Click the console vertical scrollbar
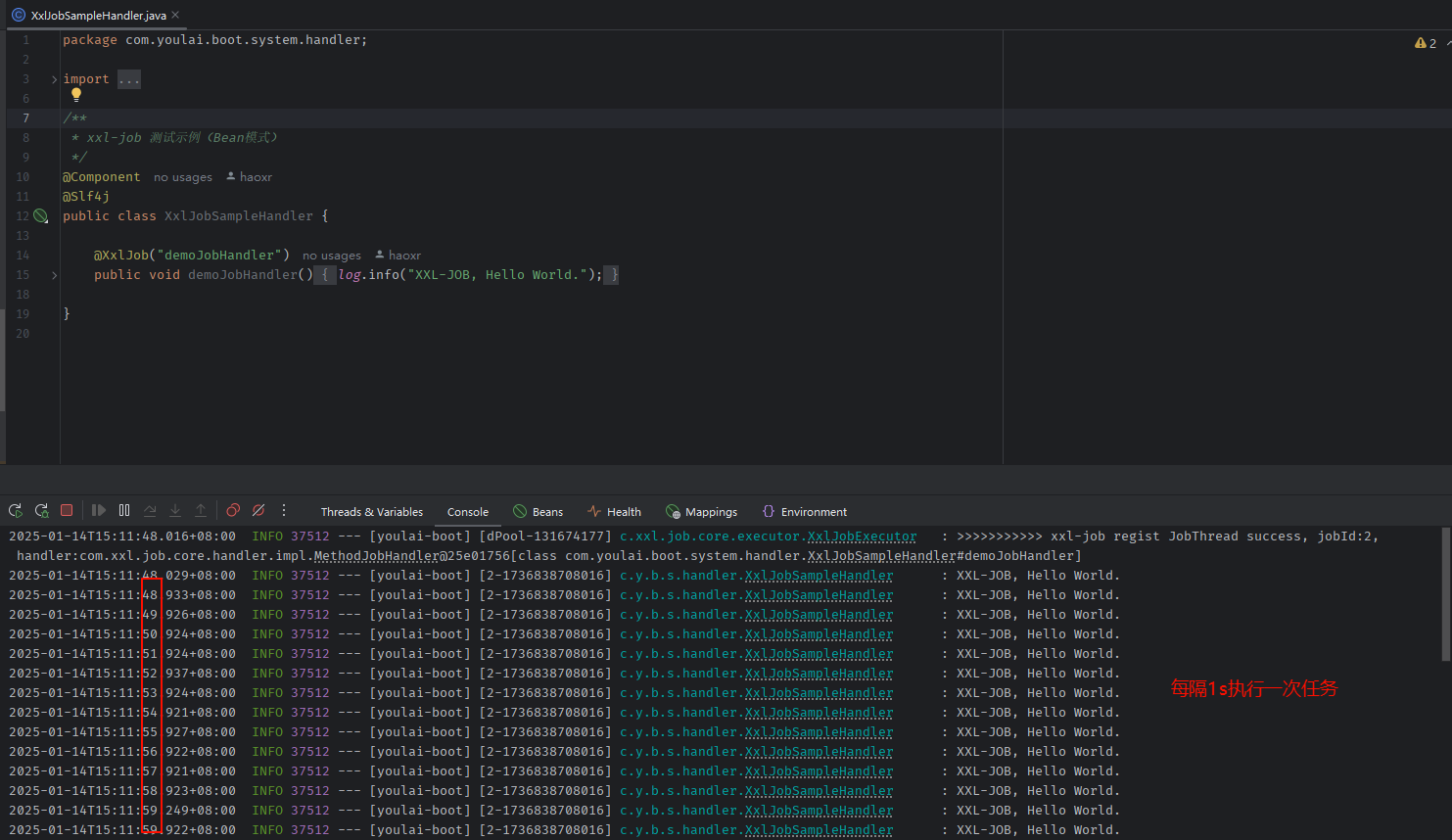The height and width of the screenshot is (840, 1452). tap(1445, 594)
